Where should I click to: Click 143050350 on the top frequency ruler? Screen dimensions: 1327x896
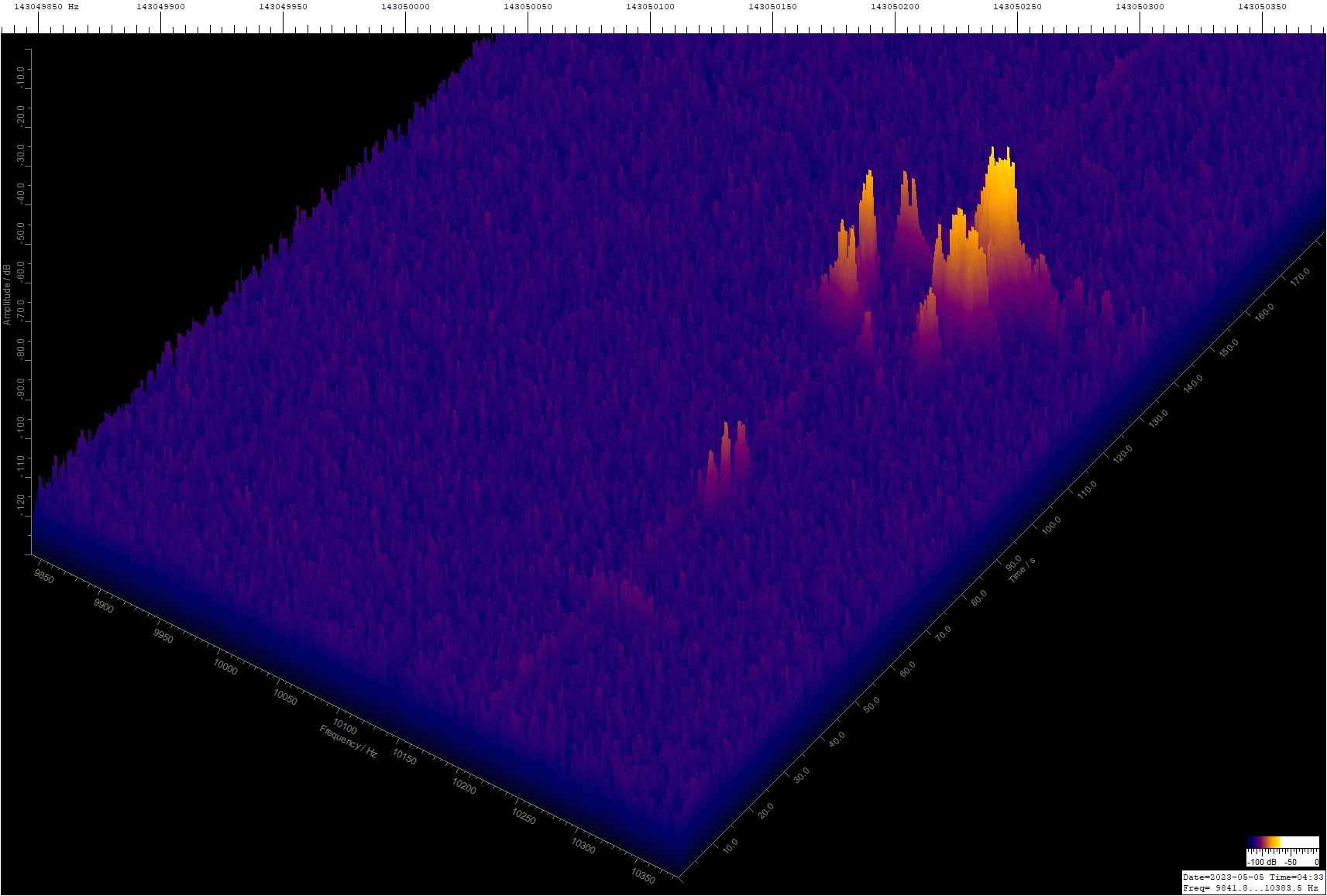[1262, 6]
